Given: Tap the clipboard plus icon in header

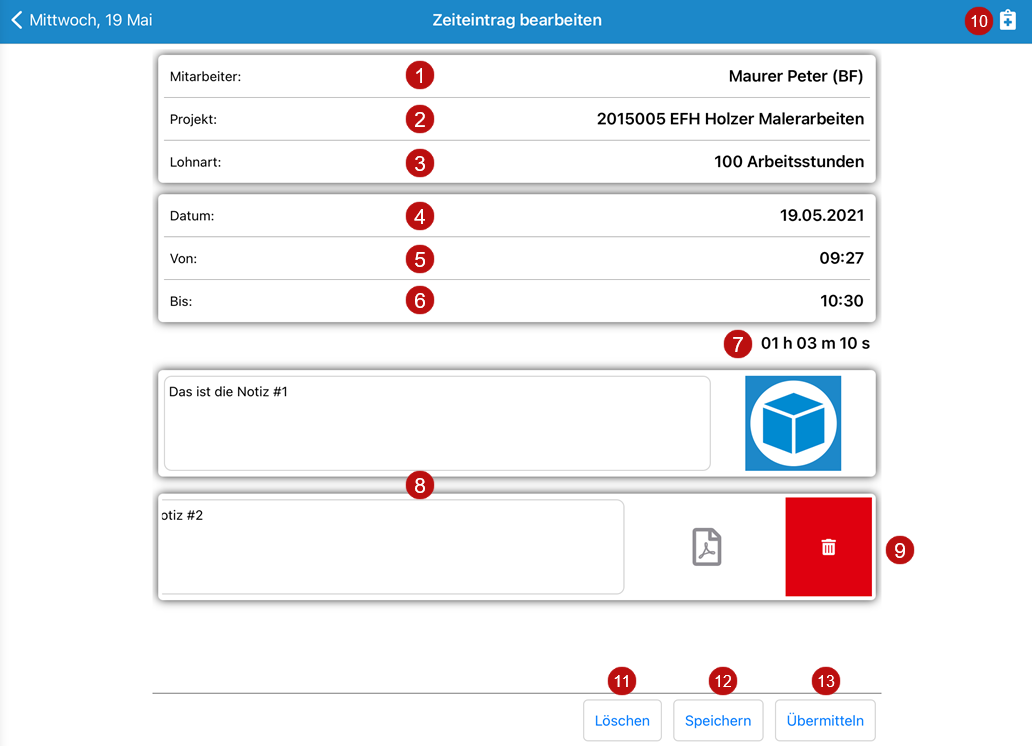Looking at the screenshot, I should coord(1008,20).
